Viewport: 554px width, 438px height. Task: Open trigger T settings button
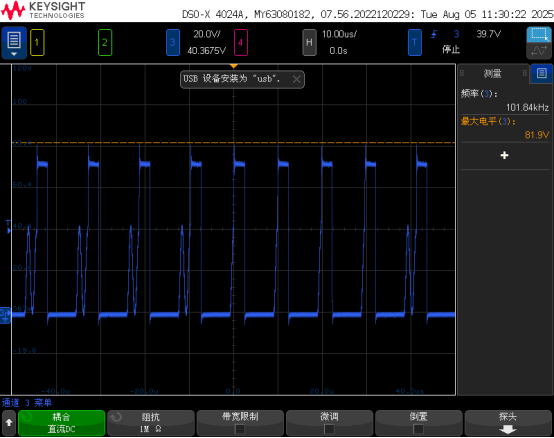415,43
